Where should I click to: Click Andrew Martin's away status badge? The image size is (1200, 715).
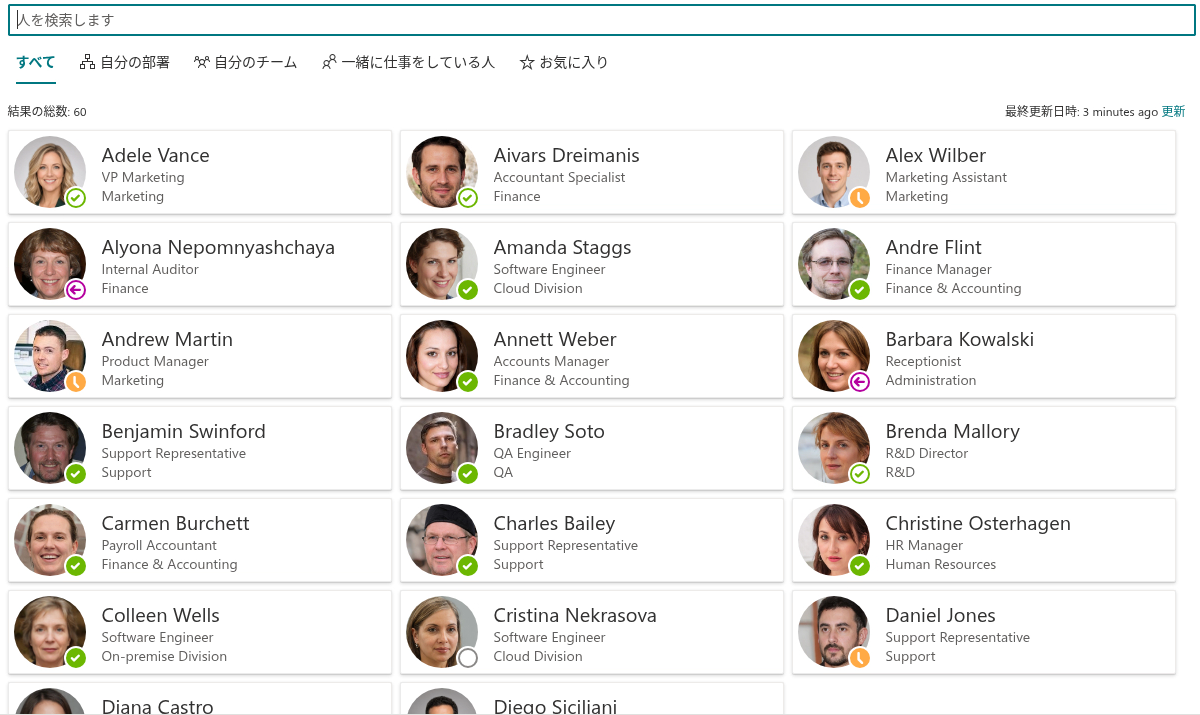tap(76, 382)
